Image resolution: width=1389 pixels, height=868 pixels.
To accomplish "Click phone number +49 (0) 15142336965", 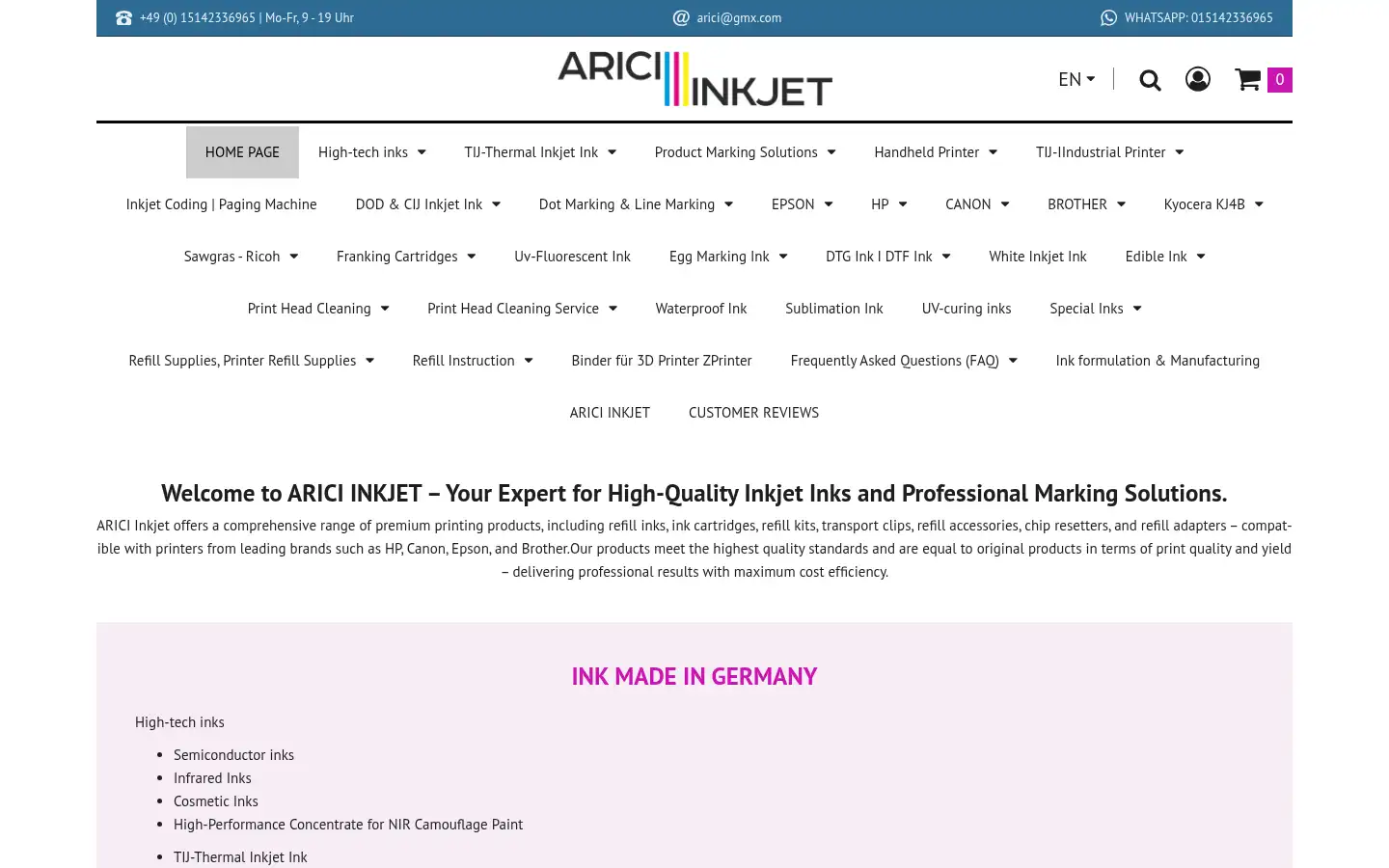I will click(198, 18).
